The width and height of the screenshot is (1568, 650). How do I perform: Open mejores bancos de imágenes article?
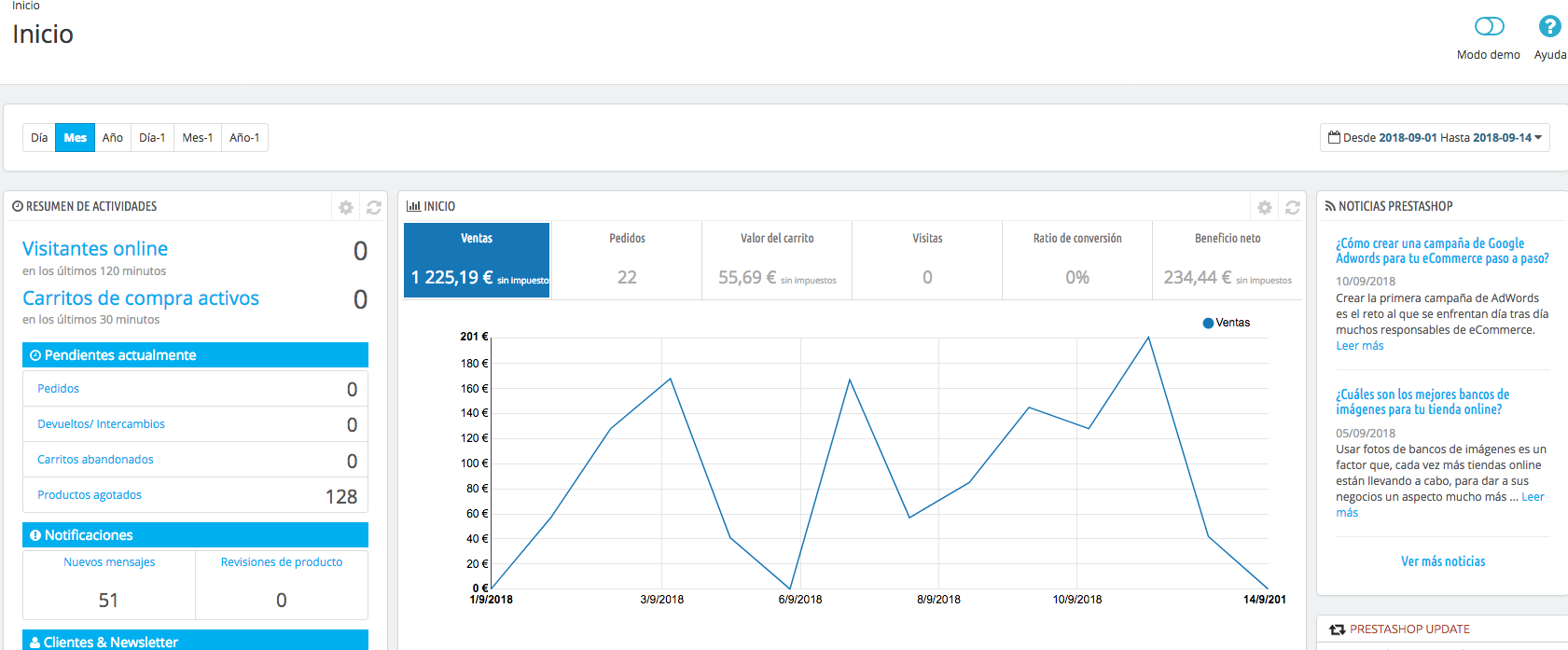(1422, 402)
